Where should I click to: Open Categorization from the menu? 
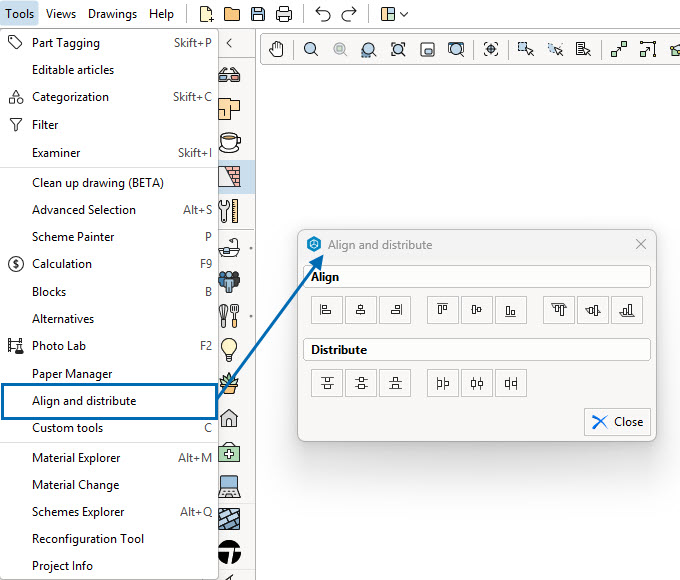[x=109, y=97]
